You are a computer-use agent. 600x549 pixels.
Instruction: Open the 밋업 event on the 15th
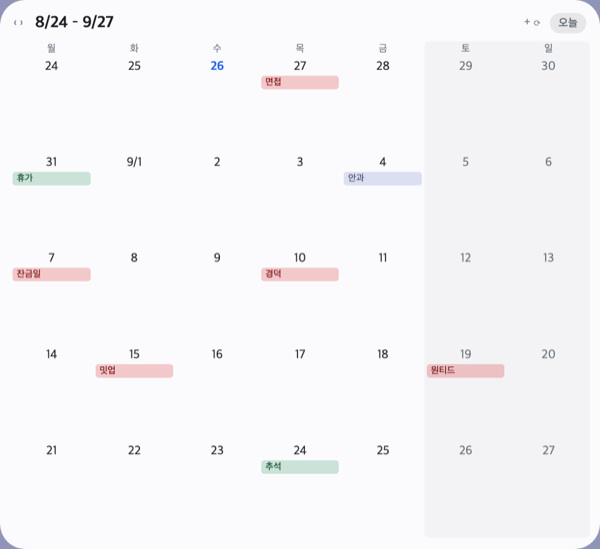pyautogui.click(x=134, y=371)
